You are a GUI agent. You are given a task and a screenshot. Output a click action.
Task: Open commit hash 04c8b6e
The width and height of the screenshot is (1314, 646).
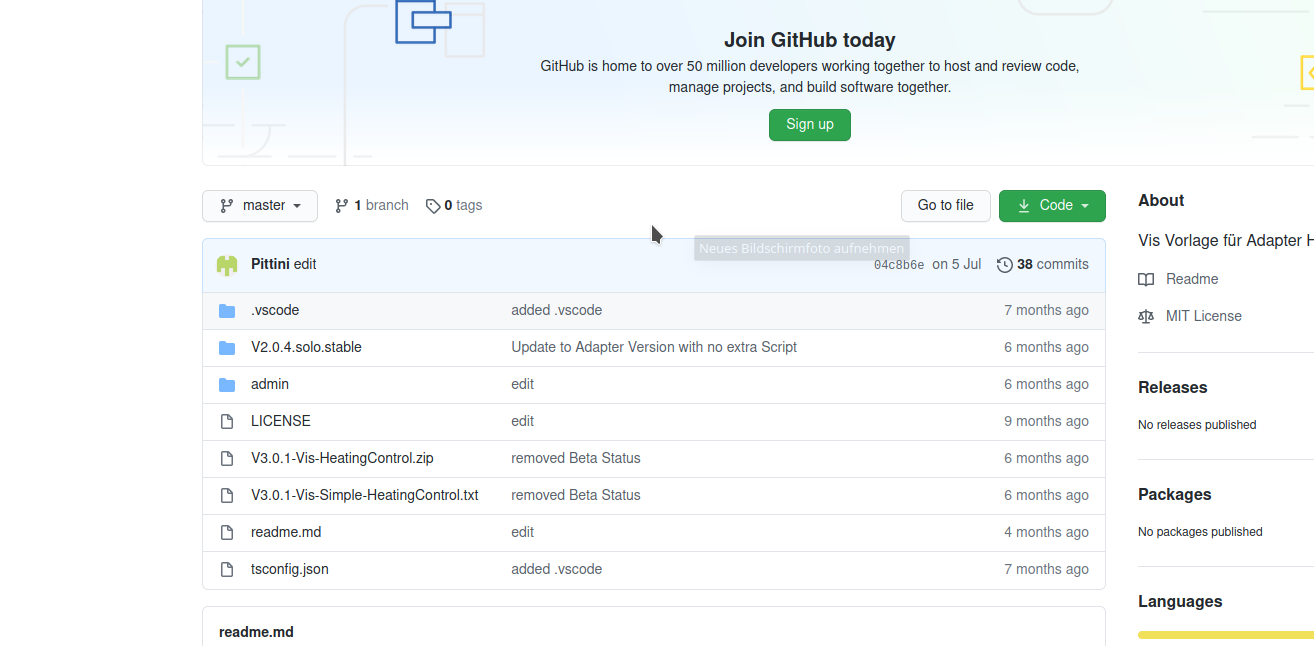[899, 266]
